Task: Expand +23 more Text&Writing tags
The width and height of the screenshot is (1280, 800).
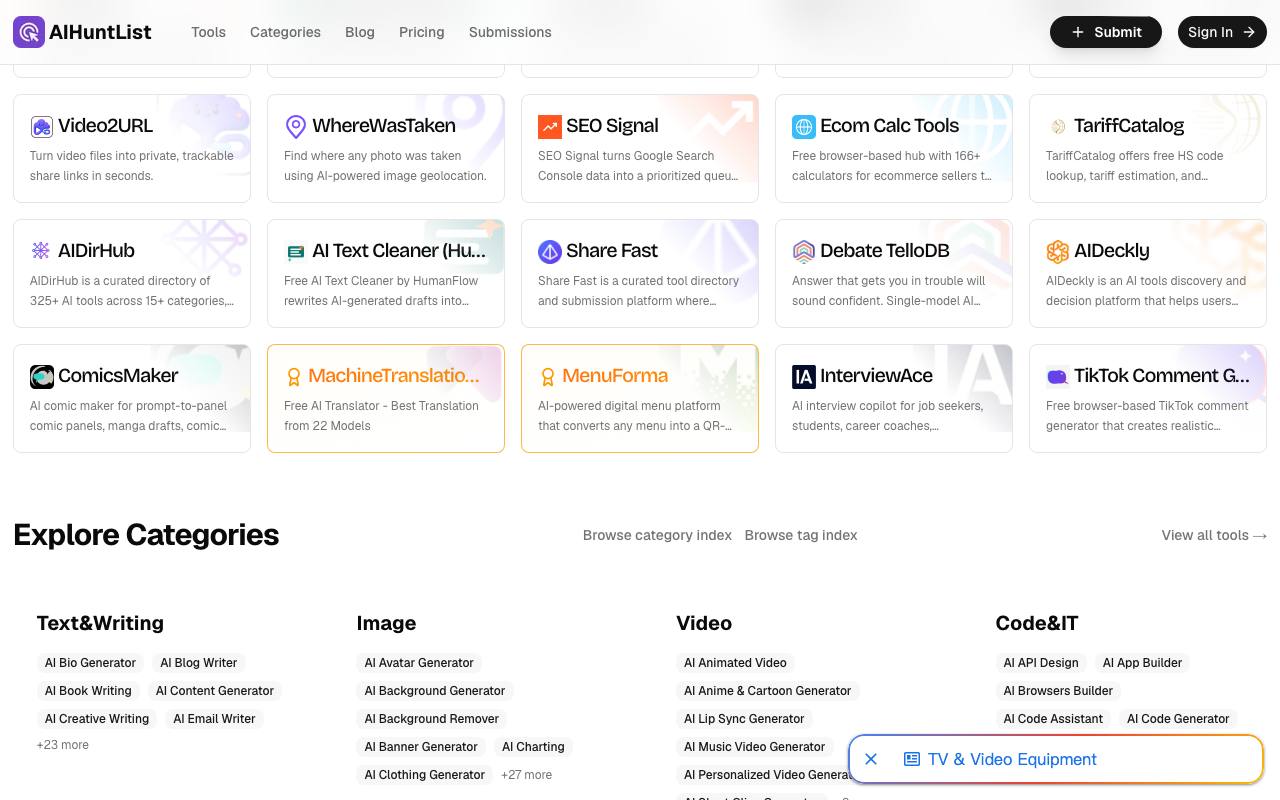Action: tap(63, 745)
